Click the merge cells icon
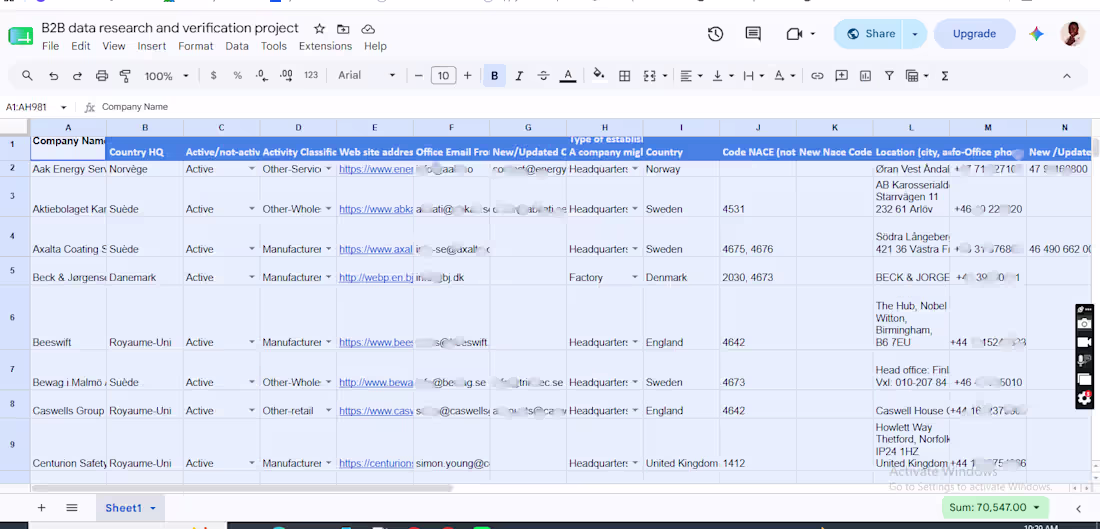 coord(650,76)
